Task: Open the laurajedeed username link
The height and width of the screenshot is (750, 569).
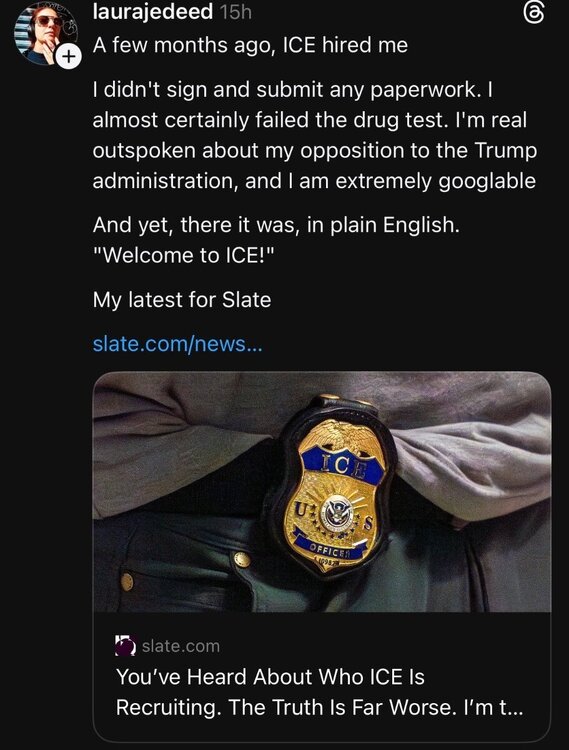Action: (x=153, y=12)
